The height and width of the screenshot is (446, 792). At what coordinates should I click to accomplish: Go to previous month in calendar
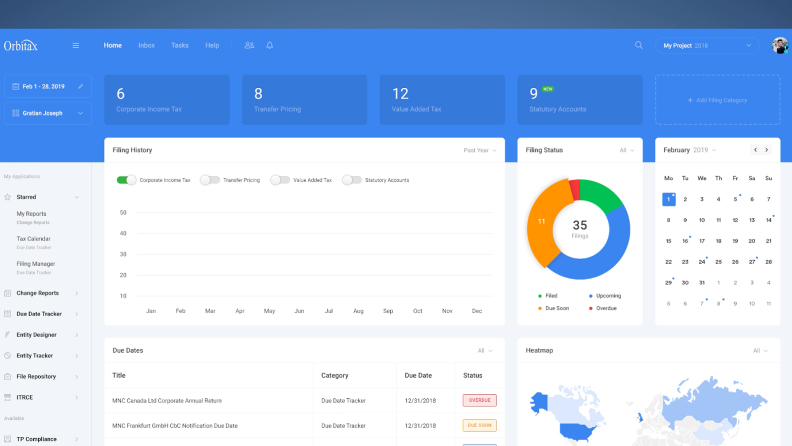click(755, 150)
